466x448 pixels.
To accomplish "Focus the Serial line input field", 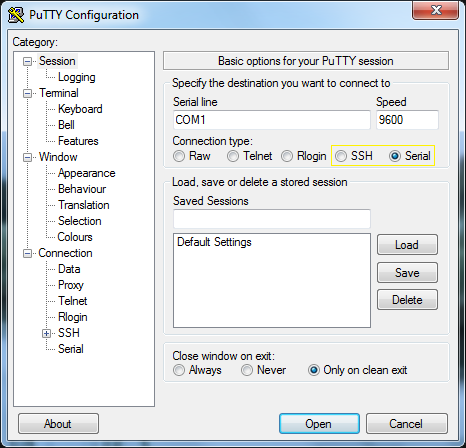I will pos(272,120).
